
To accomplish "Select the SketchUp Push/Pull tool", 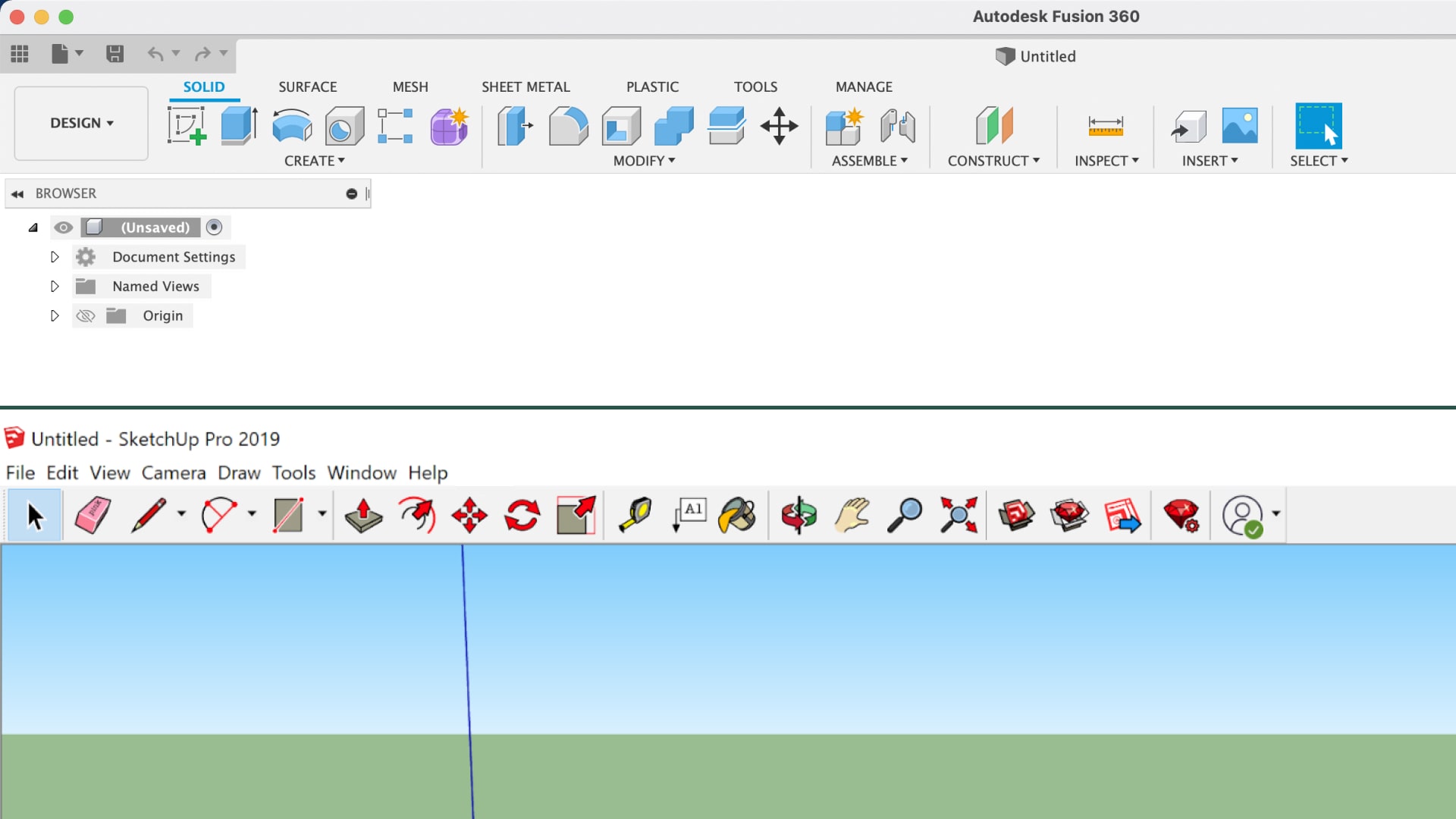I will point(363,516).
